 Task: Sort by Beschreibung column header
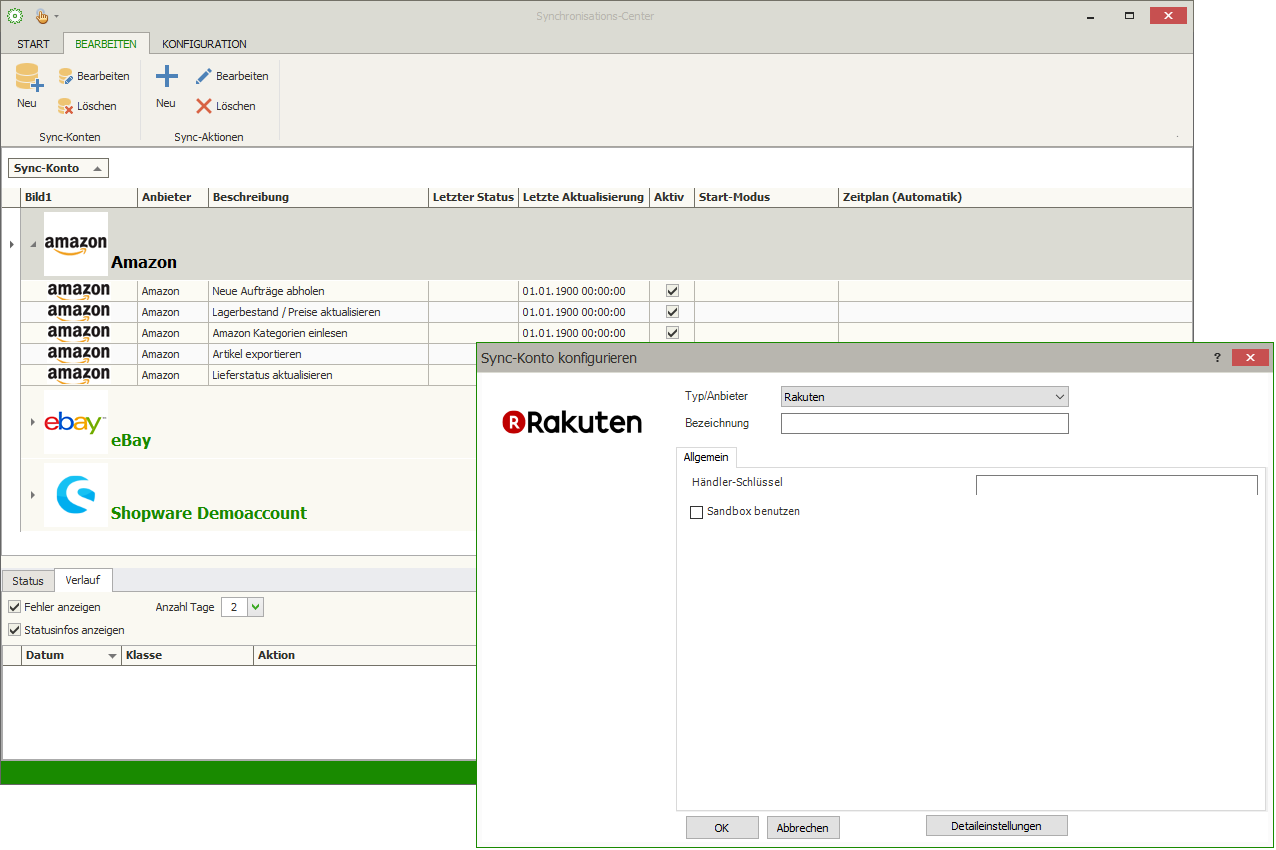coord(318,197)
